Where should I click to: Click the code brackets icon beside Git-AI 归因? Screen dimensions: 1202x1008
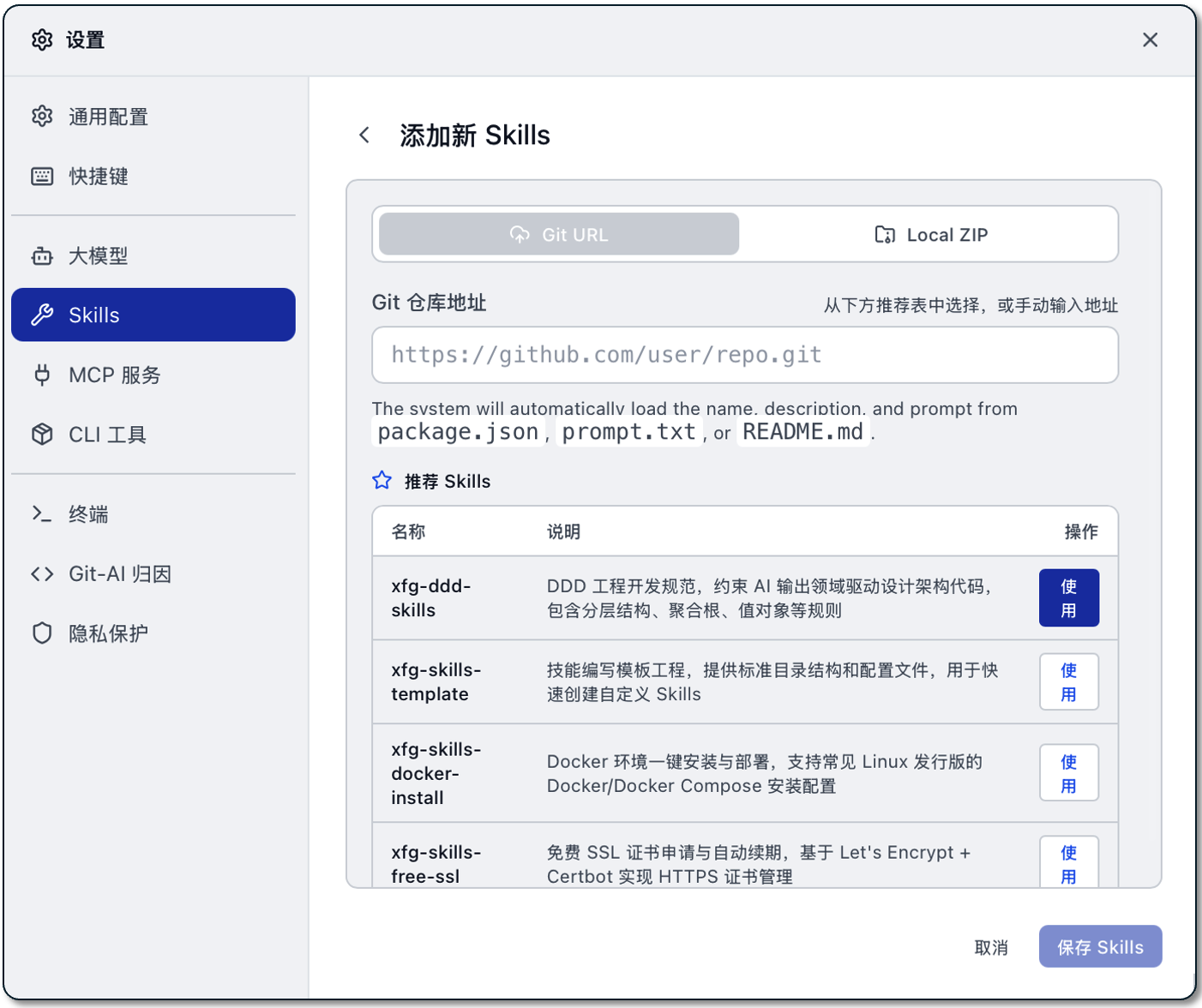point(42,574)
